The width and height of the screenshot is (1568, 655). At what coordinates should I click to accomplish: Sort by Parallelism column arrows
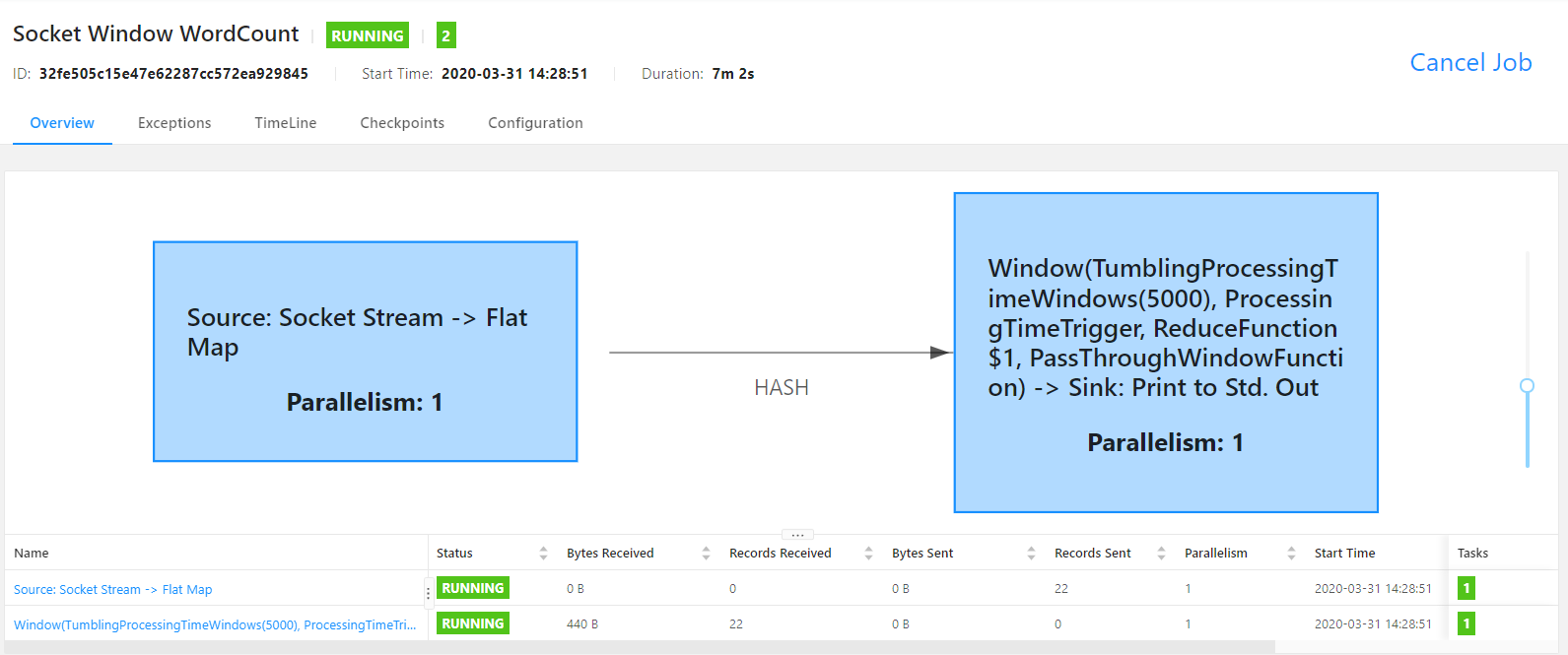[1291, 554]
